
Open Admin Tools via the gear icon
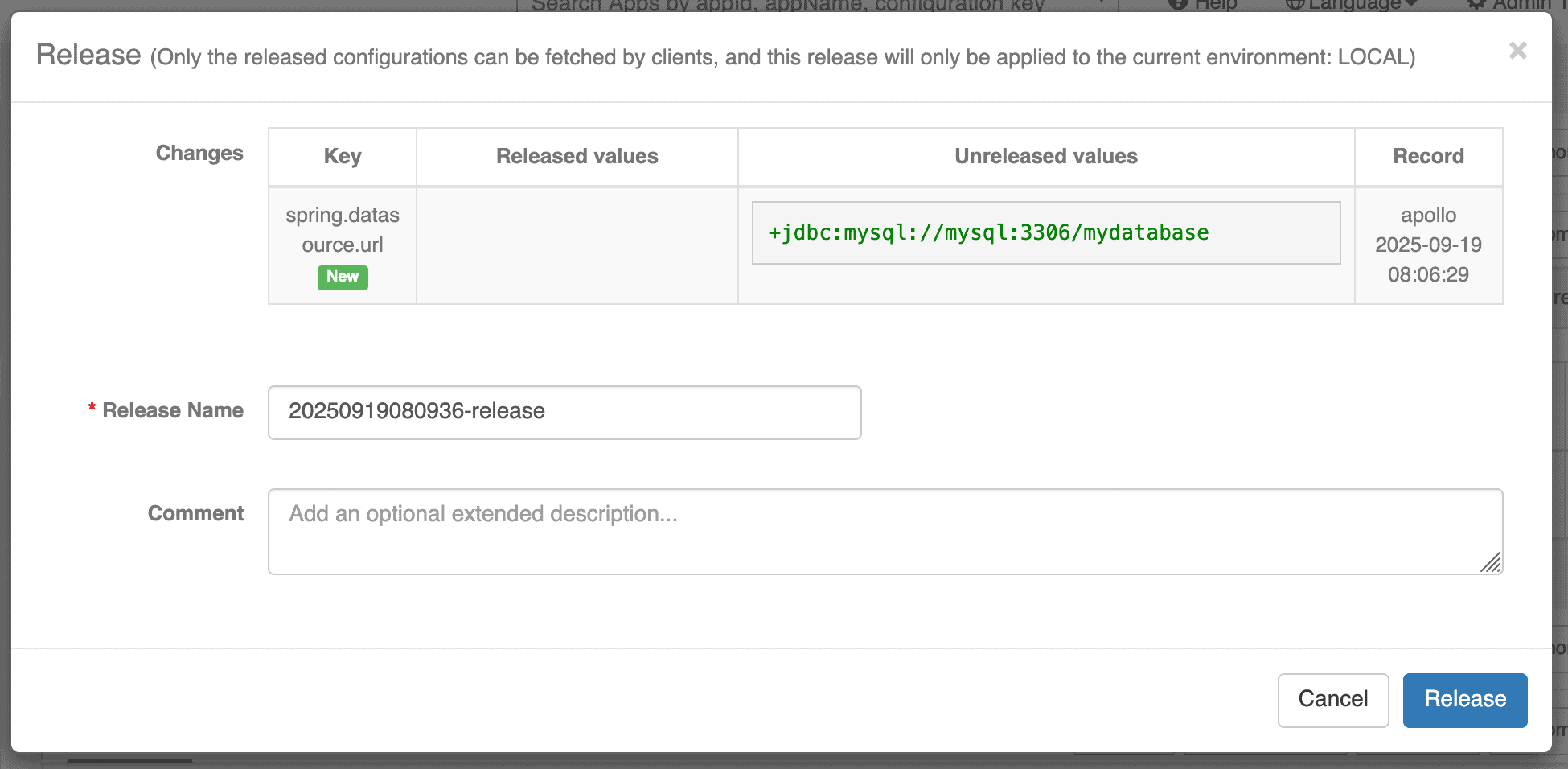(x=1476, y=4)
